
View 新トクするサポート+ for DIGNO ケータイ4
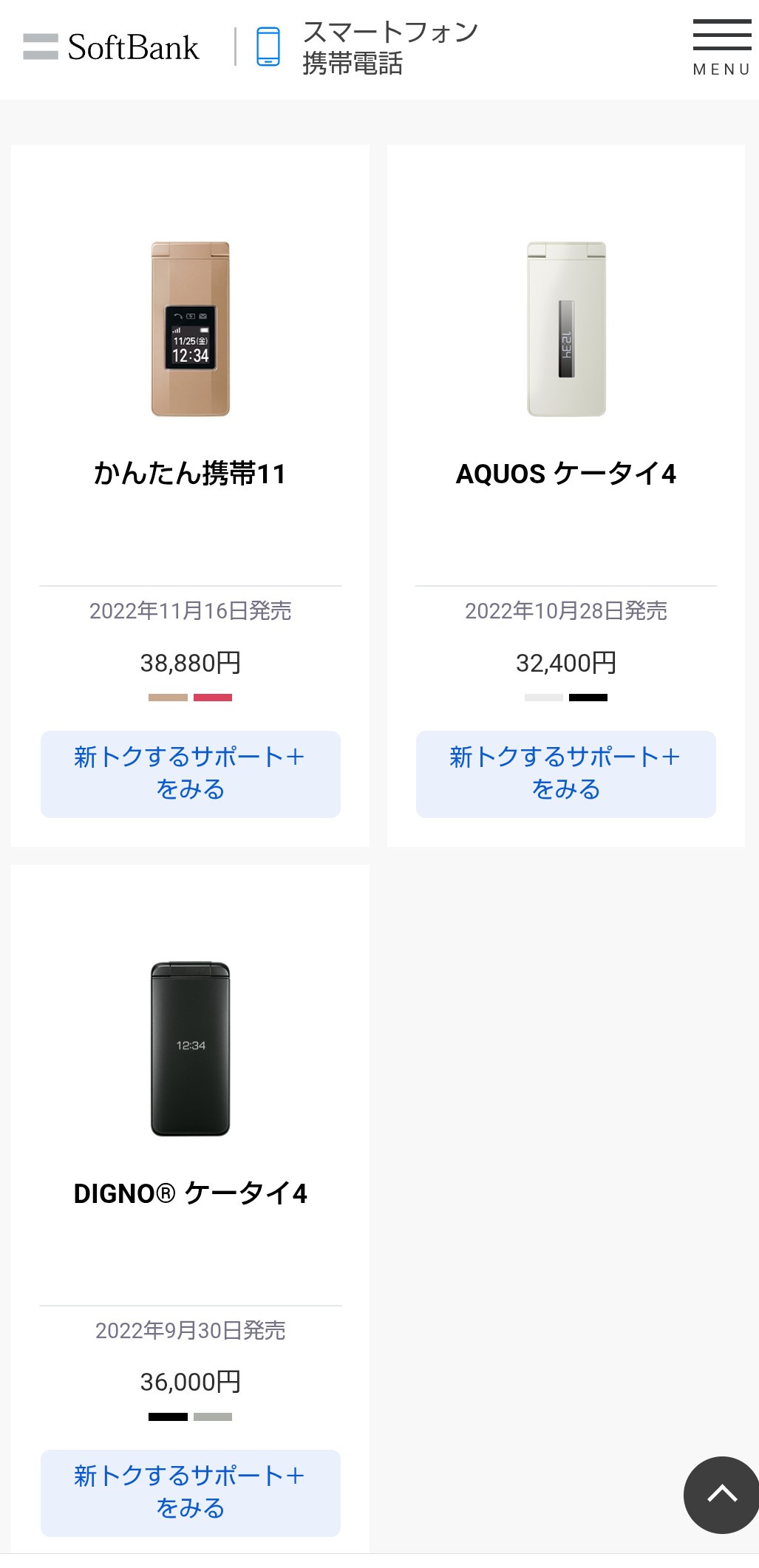coord(191,1493)
